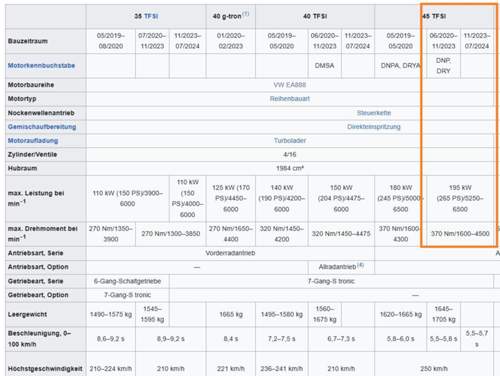Select the 6-Gang-Schaltgetriebe cell
This screenshot has height=376, width=500.
(x=128, y=281)
